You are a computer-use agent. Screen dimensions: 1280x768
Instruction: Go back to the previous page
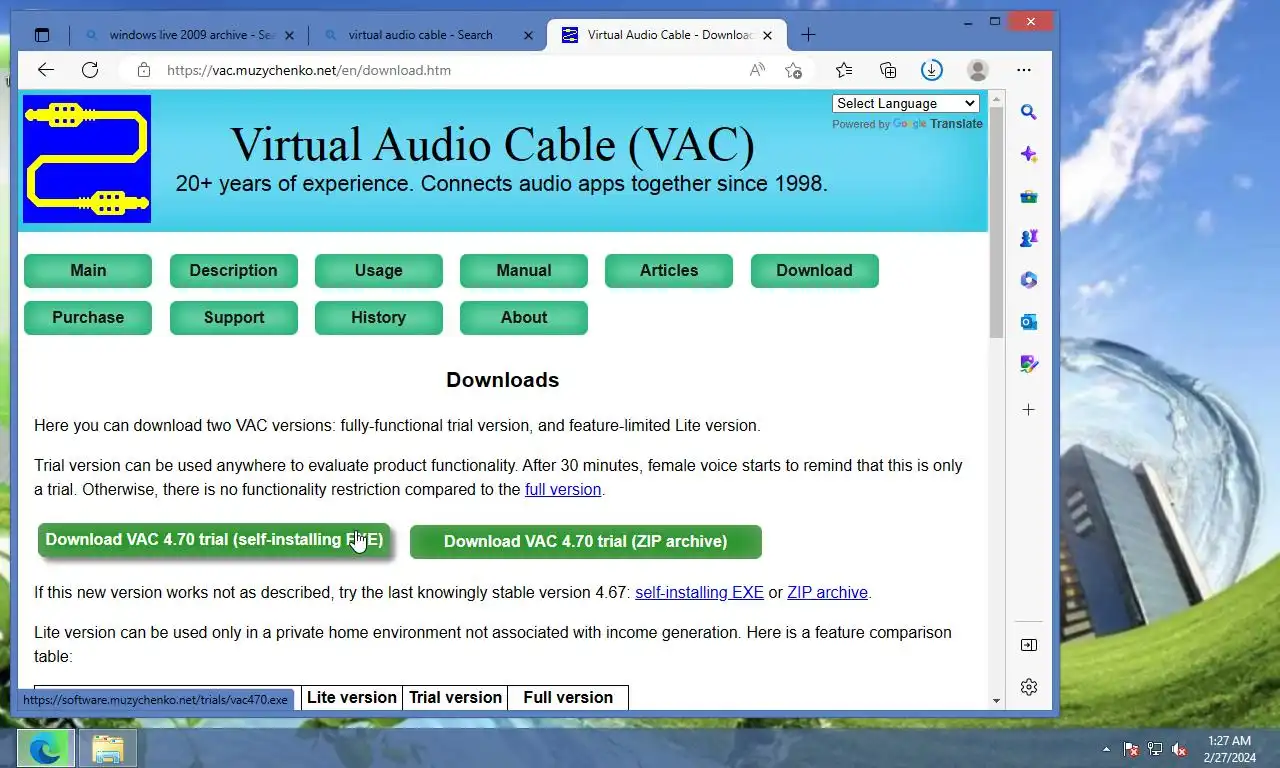coord(46,70)
